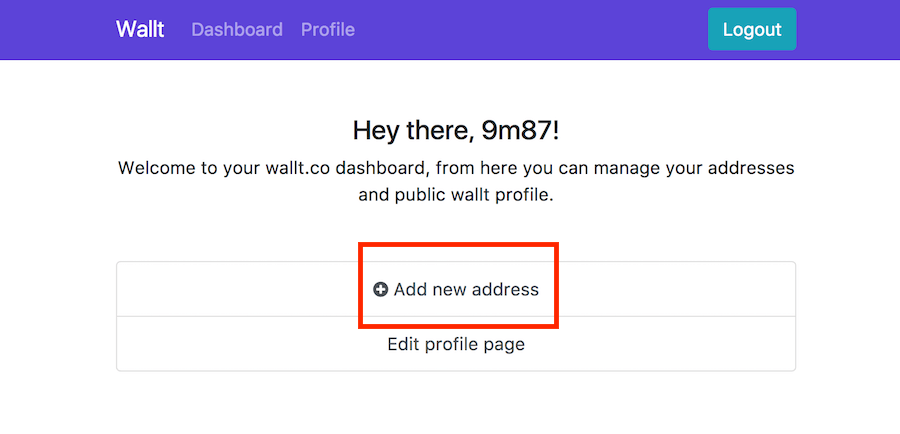Click the word 'page' in Edit profile page
The width and height of the screenshot is (900, 434).
pos(505,344)
